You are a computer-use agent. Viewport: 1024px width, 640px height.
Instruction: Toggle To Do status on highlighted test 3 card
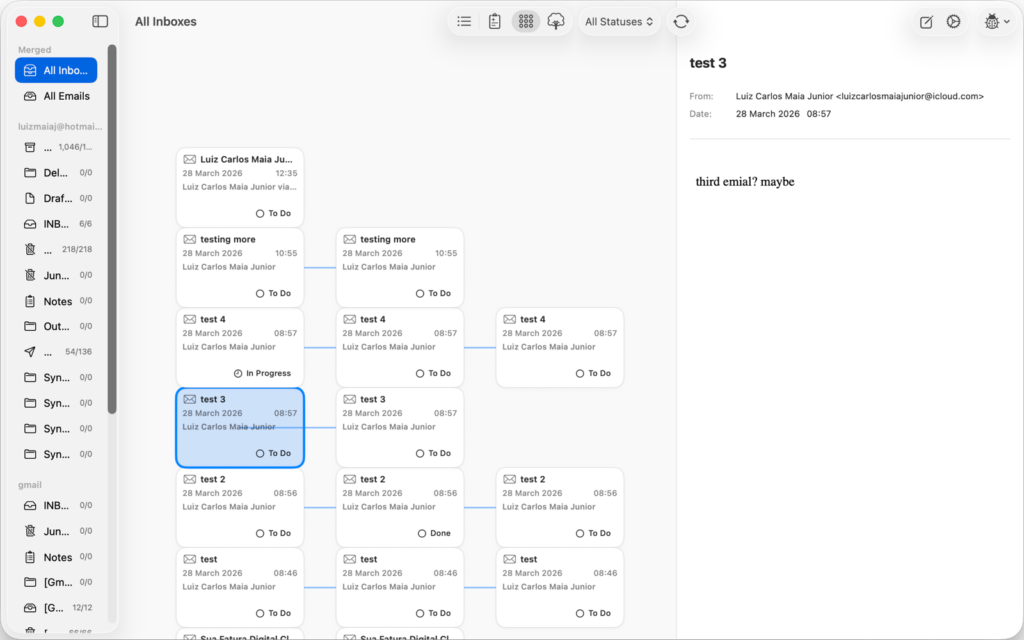coord(273,453)
